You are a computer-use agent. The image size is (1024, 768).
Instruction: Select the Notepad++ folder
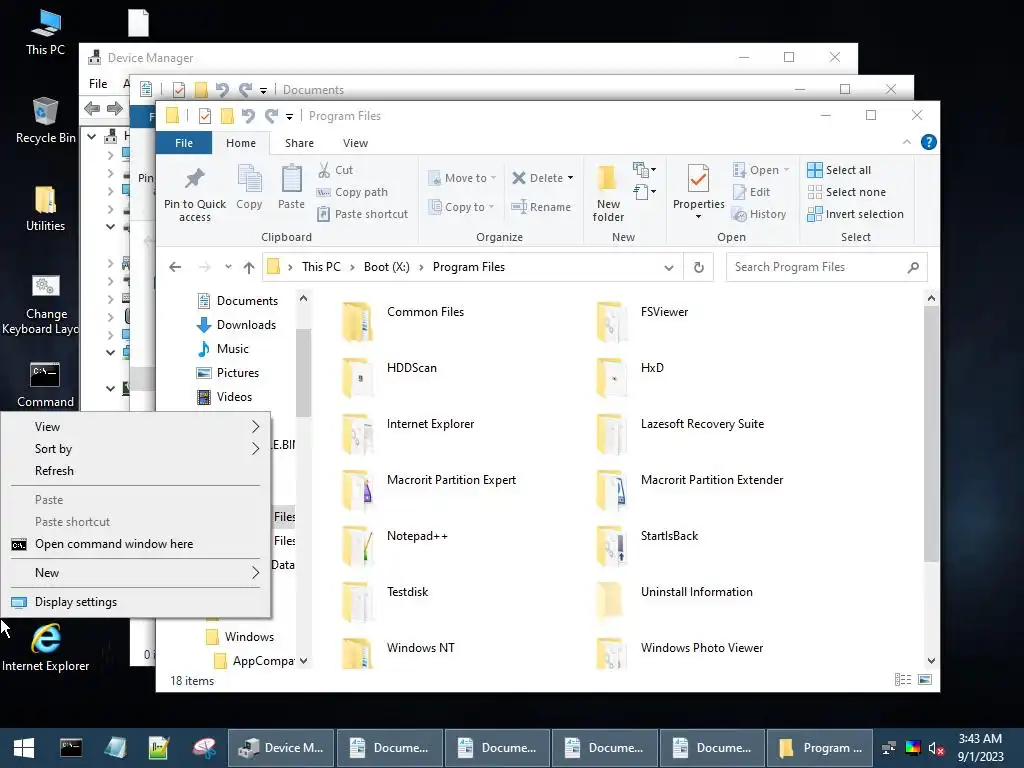click(x=394, y=545)
